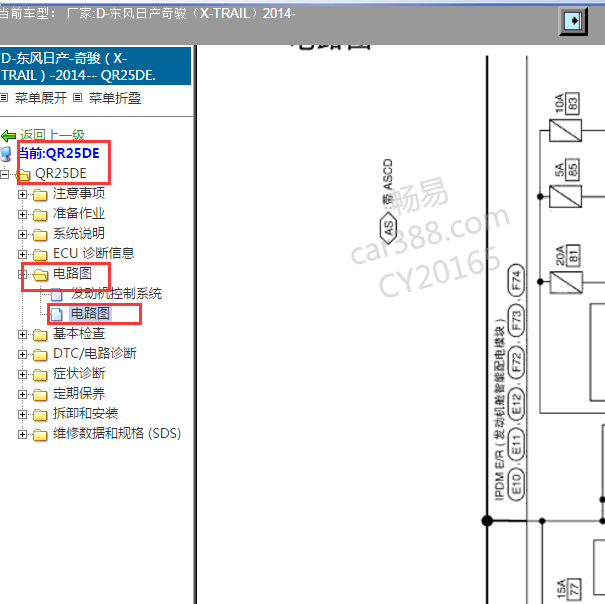The height and width of the screenshot is (604, 605).
Task: Click the F74 connector label in diagram
Action: pyautogui.click(x=516, y=281)
